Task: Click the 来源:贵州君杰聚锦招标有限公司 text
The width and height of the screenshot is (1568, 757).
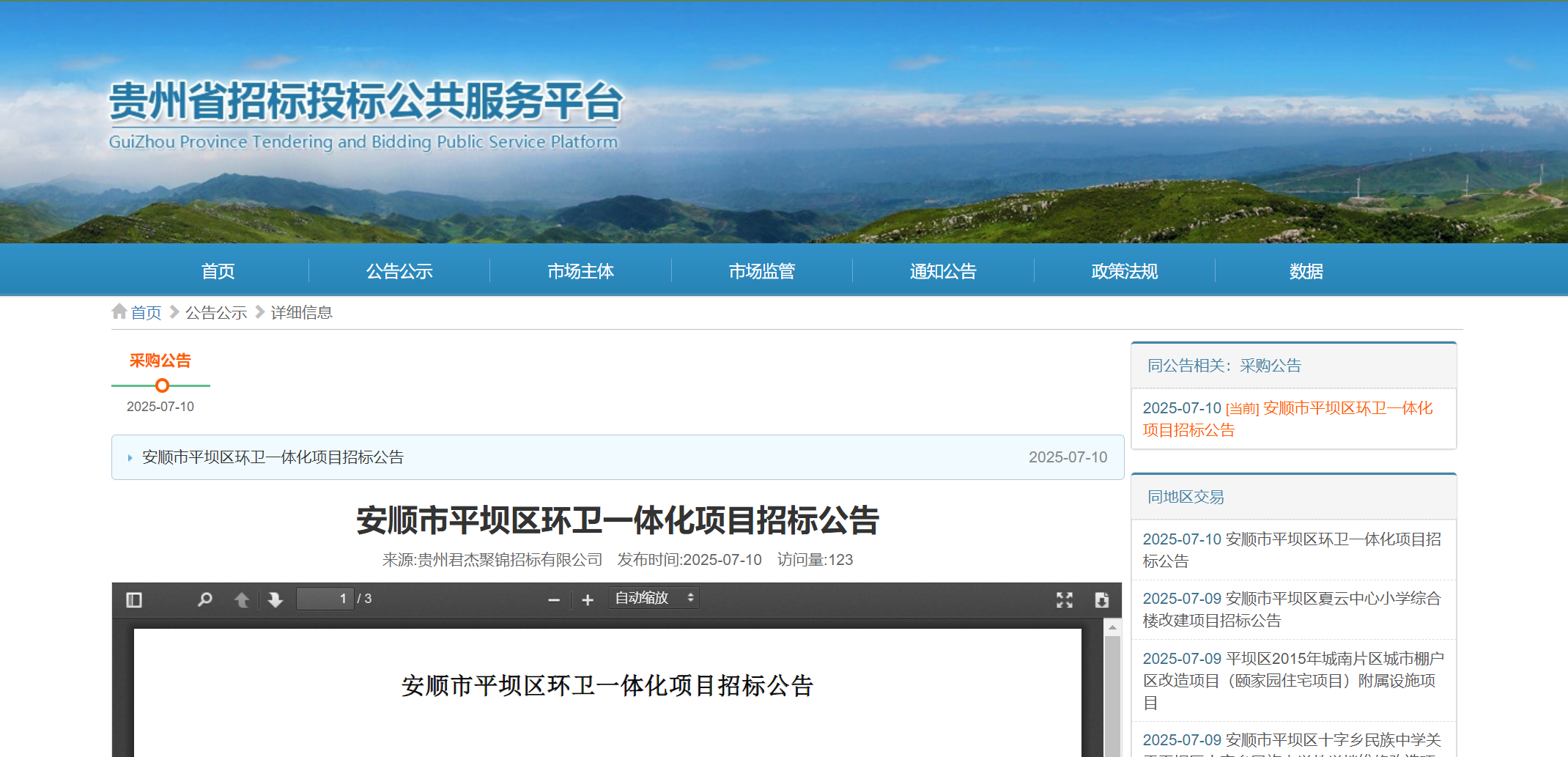Action: tap(492, 560)
